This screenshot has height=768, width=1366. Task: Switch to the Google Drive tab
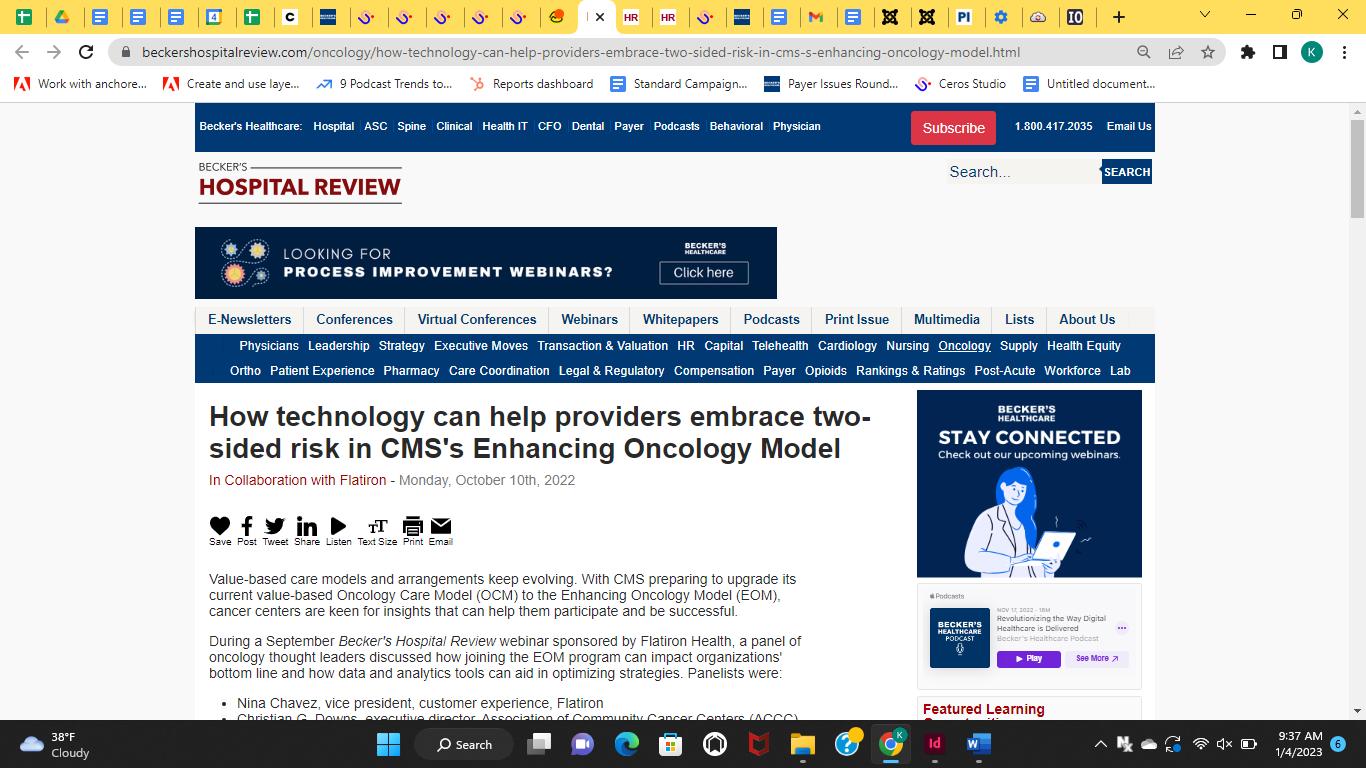pos(61,17)
